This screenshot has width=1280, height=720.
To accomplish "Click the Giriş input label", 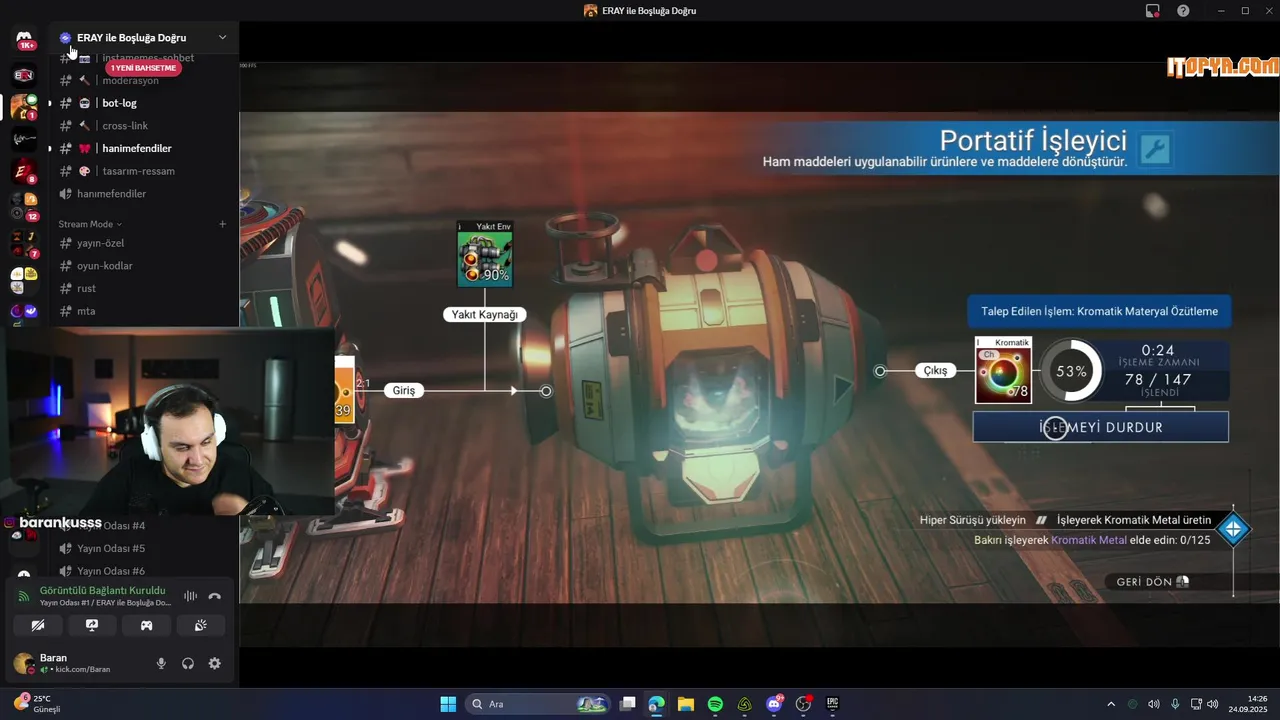I will (403, 391).
